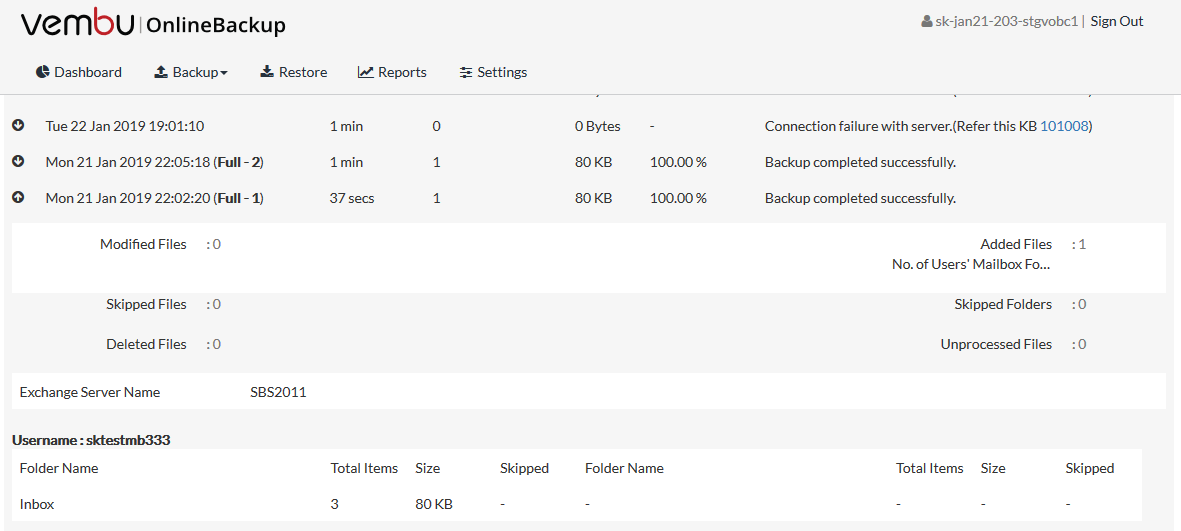Click the Dashboard pie chart icon
The height and width of the screenshot is (531, 1181).
pos(42,72)
